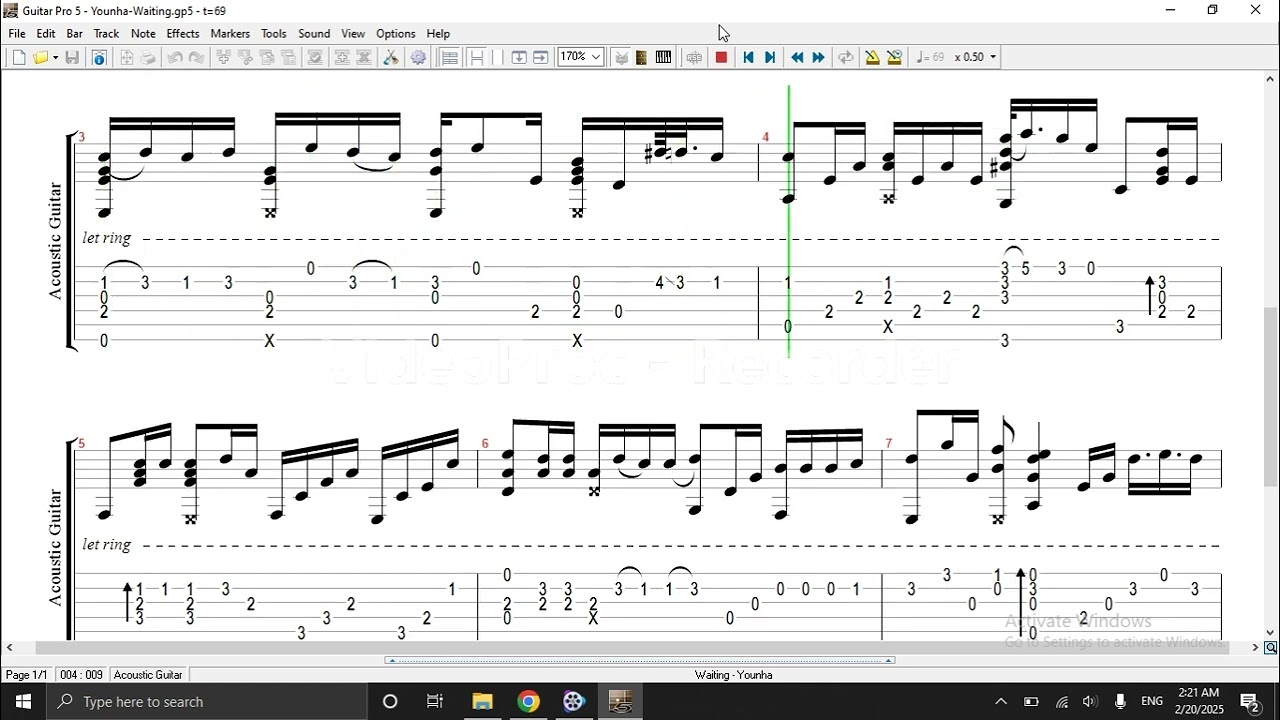This screenshot has width=1280, height=720.
Task: Open the Markers menu
Action: pyautogui.click(x=230, y=34)
